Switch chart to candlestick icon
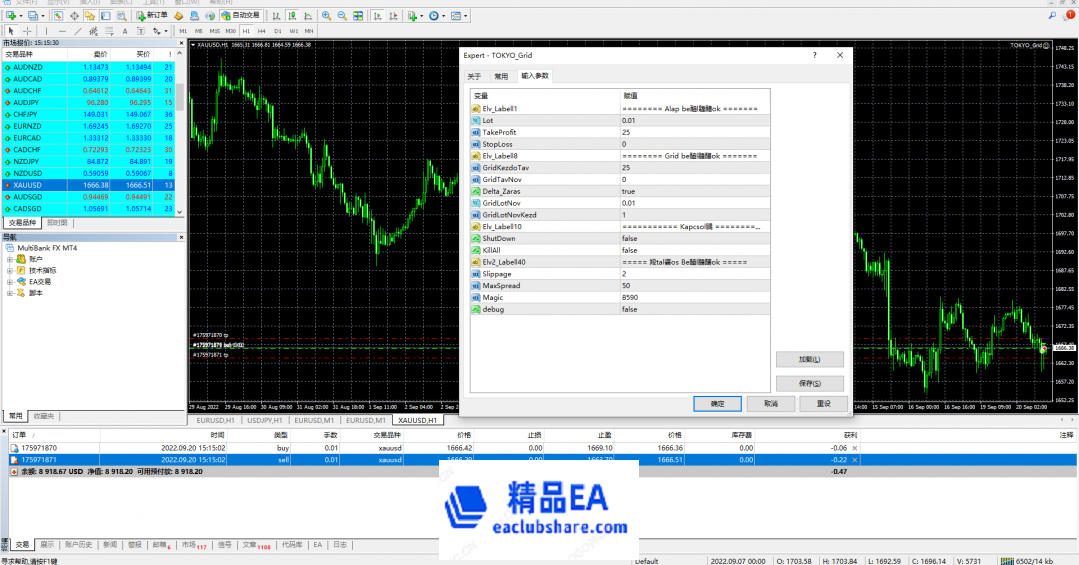Image resolution: width=1079 pixels, height=565 pixels. pyautogui.click(x=292, y=15)
